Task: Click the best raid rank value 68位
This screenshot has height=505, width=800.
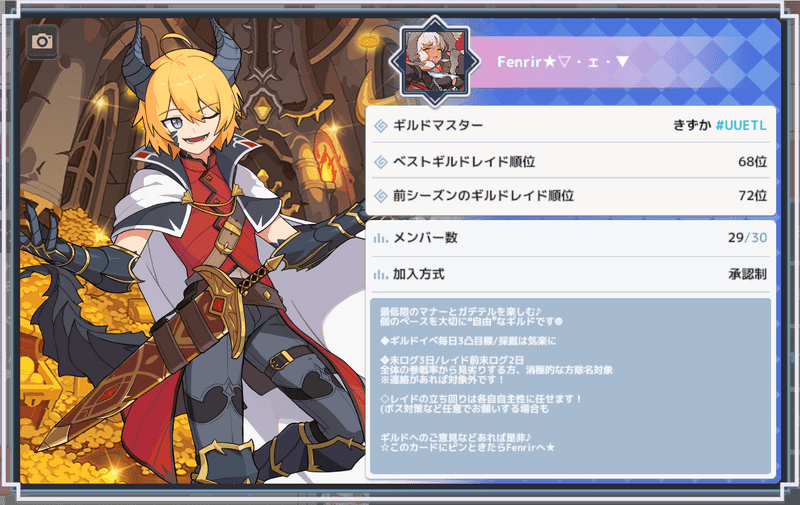Action: (753, 162)
